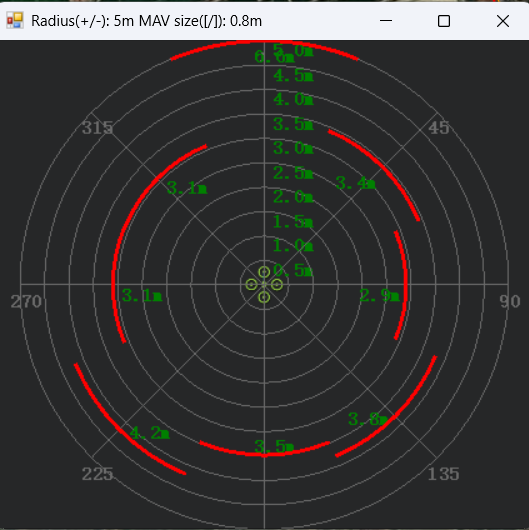
Task: Click the "0.5m" ring distance label
Action: coord(293,270)
